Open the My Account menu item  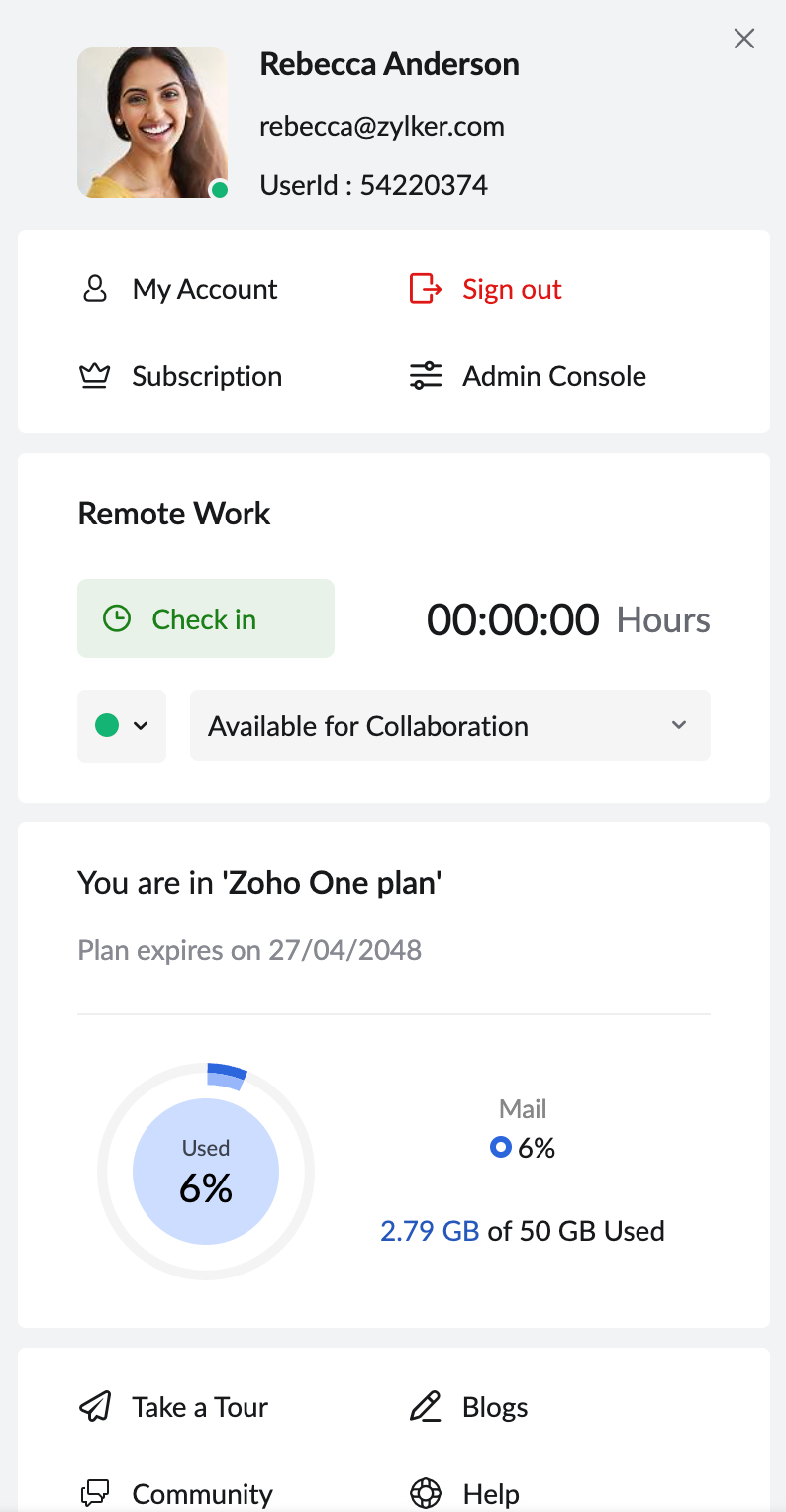click(x=205, y=289)
